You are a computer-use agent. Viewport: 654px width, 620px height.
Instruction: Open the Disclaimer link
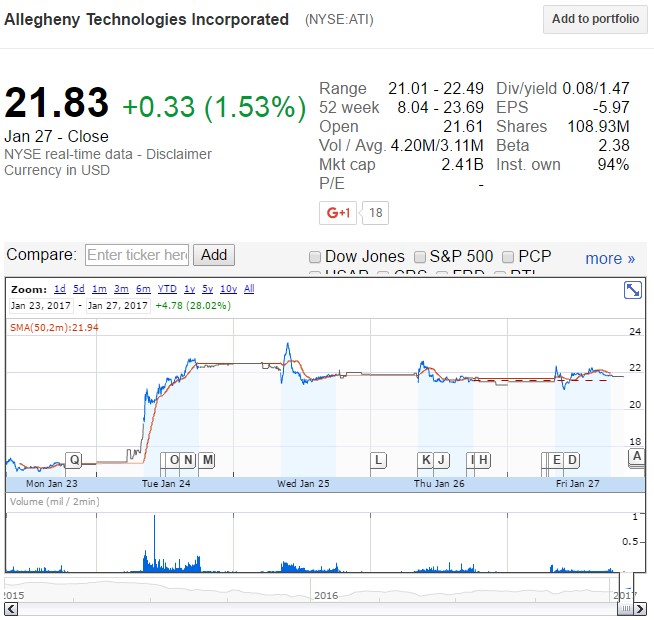coord(179,154)
